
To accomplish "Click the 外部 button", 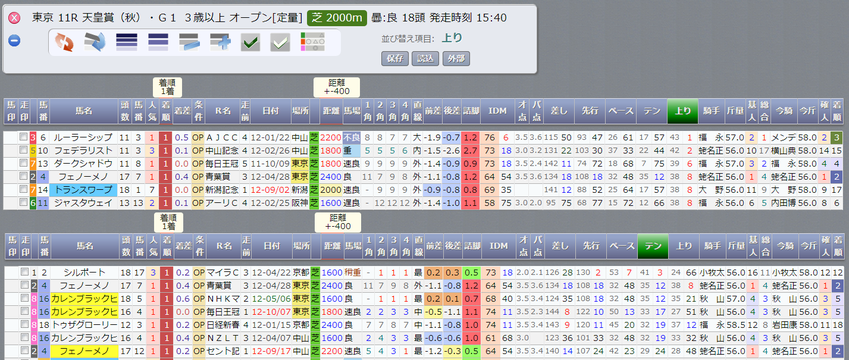I will 456,59.
